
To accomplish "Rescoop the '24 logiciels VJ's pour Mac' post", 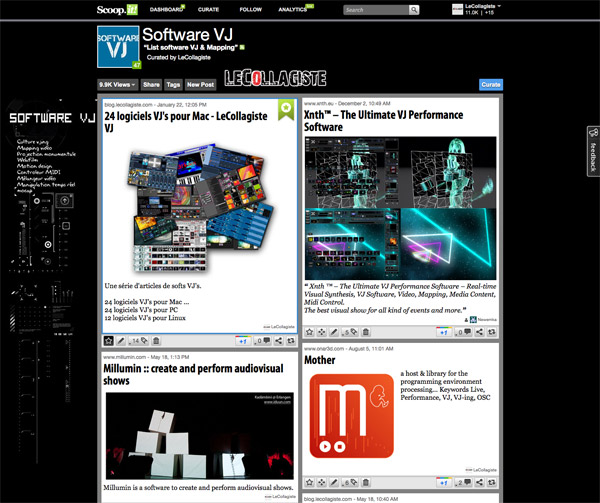I will (291, 340).
